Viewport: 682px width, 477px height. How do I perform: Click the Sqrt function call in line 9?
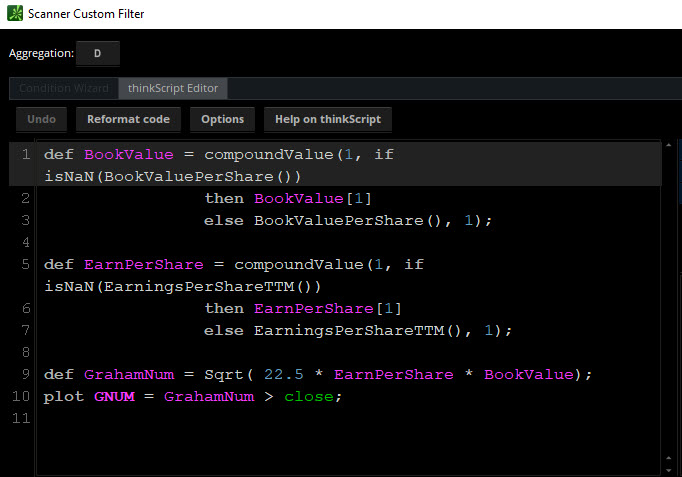pyautogui.click(x=224, y=374)
